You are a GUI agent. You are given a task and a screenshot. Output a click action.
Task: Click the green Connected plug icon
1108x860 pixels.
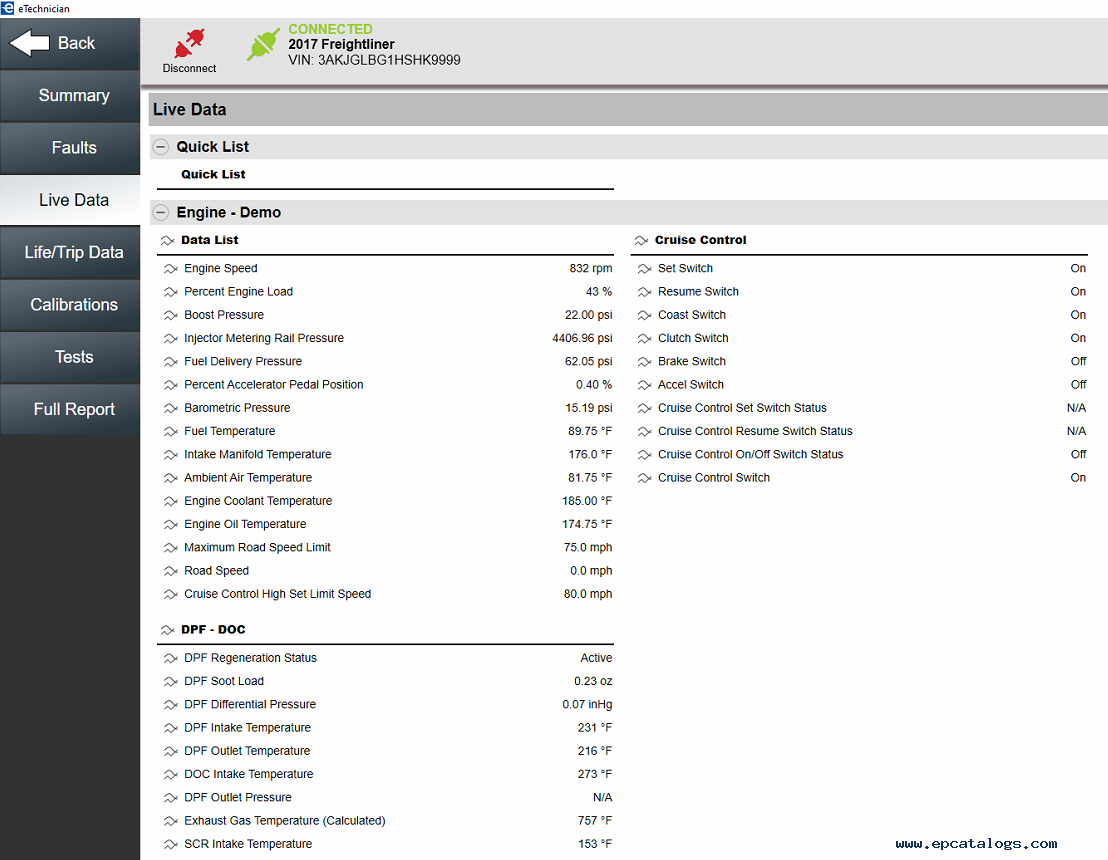click(x=263, y=44)
